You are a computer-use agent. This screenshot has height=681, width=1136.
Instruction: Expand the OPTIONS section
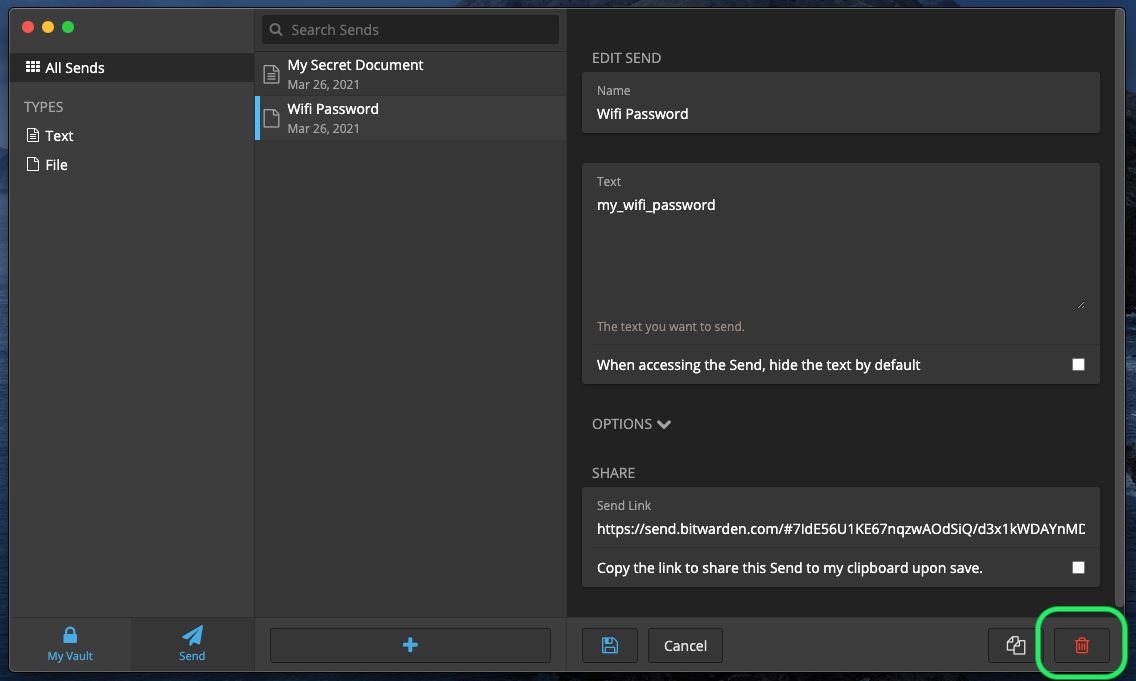click(x=631, y=424)
